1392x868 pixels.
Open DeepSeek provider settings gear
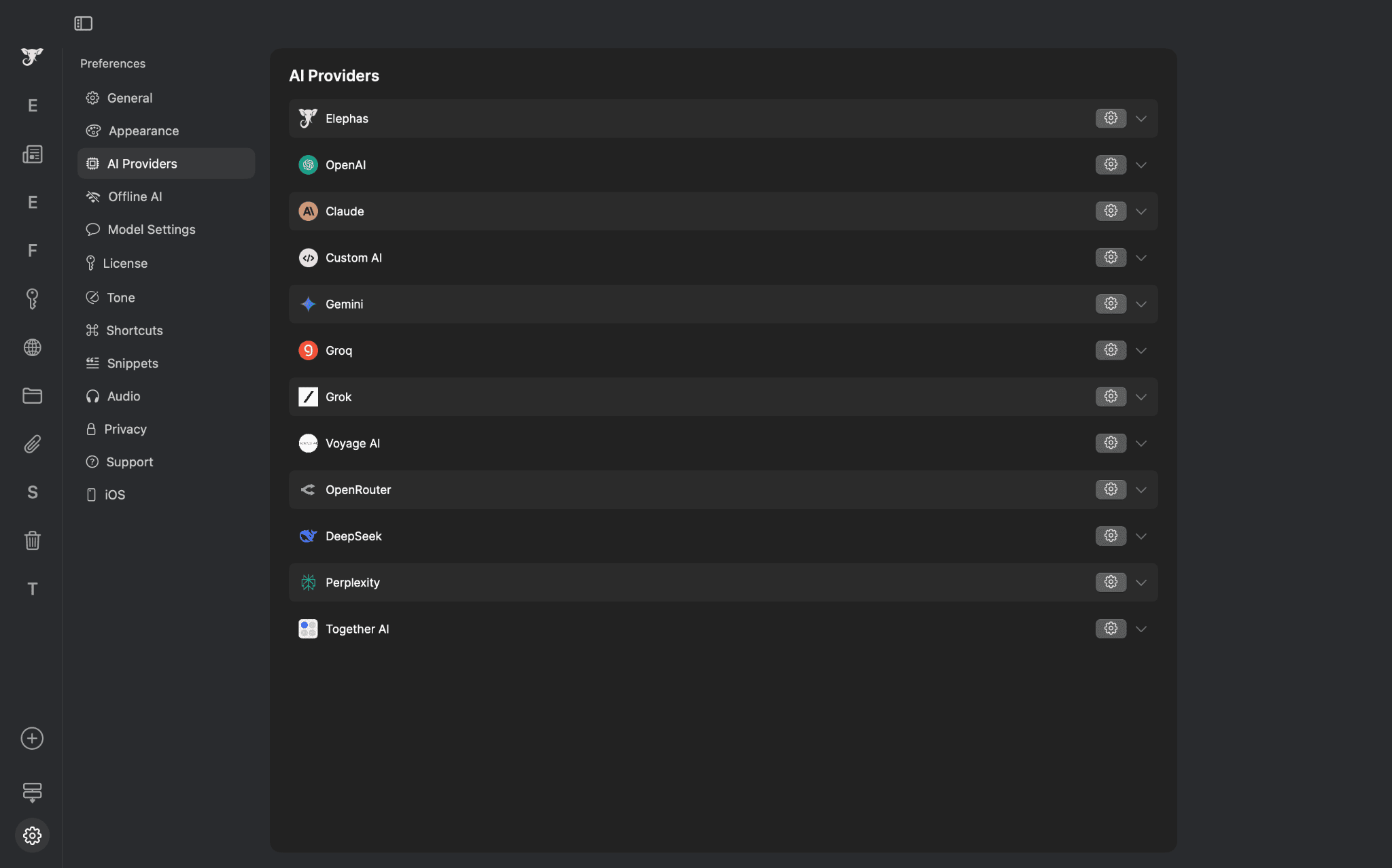[x=1111, y=536]
